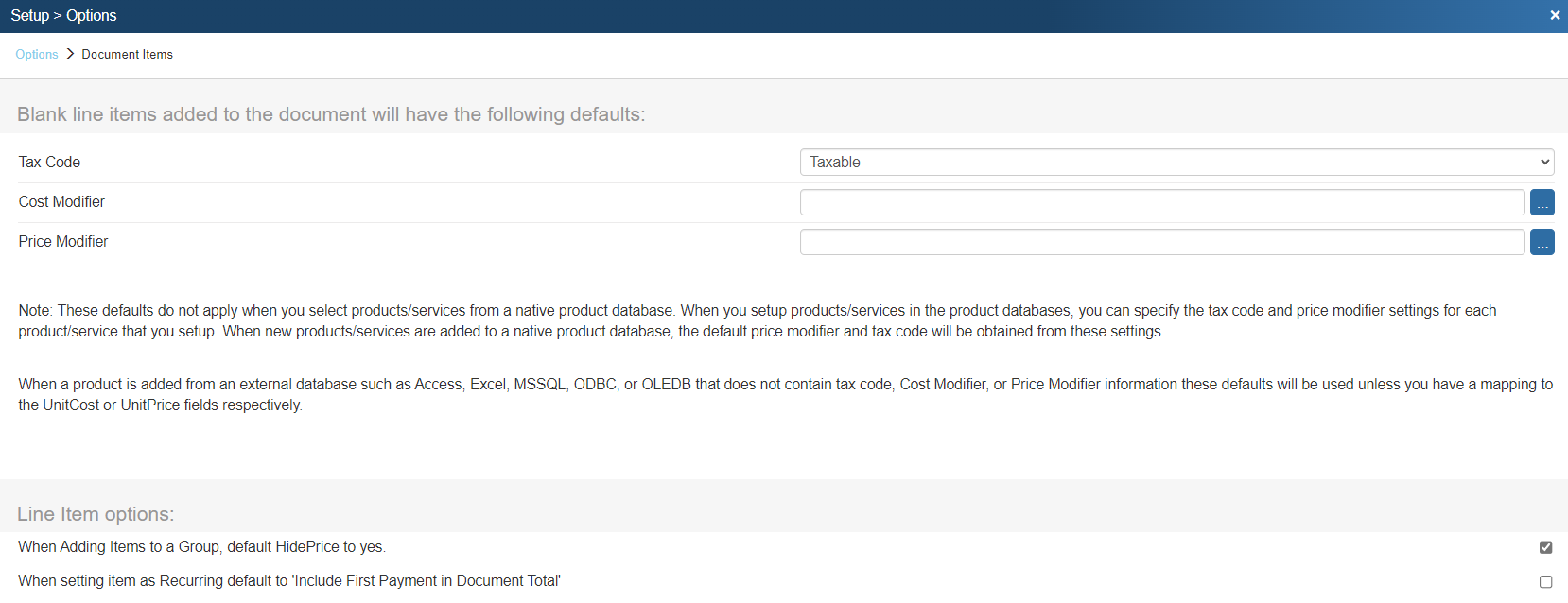Click the Cost Modifier label
The image size is (1568, 603).
[x=61, y=202]
